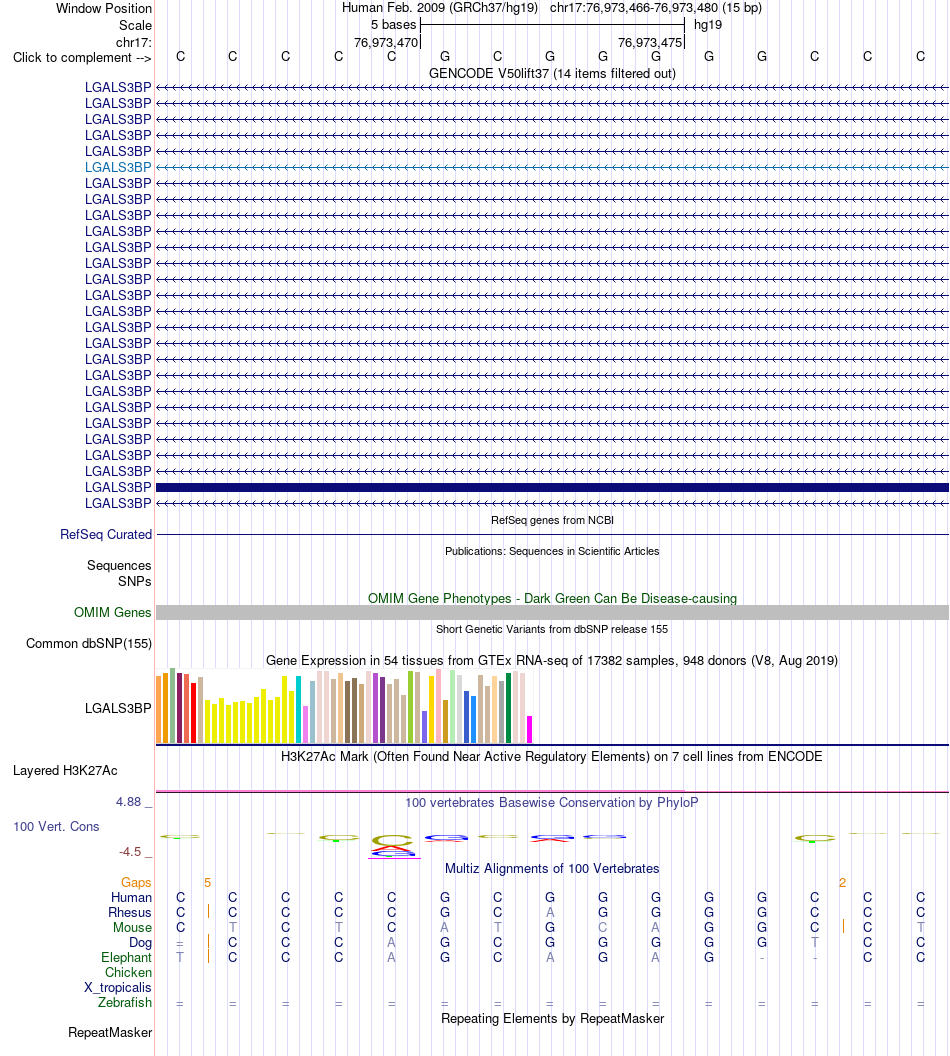Open 'Repeating Elements by RepeatMasker' title
This screenshot has height=1056, width=950.
552,1018
